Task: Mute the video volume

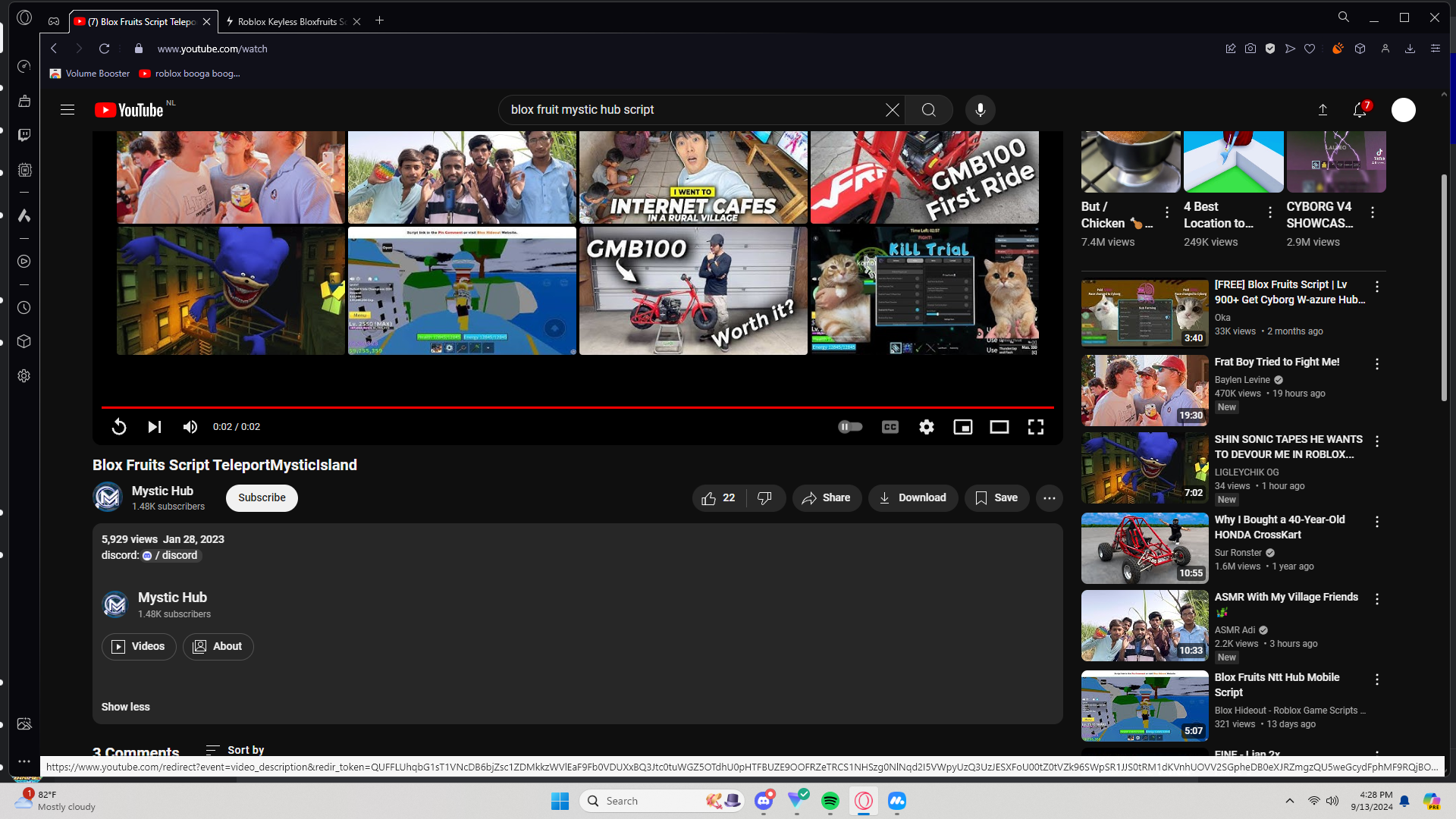Action: pos(190,427)
